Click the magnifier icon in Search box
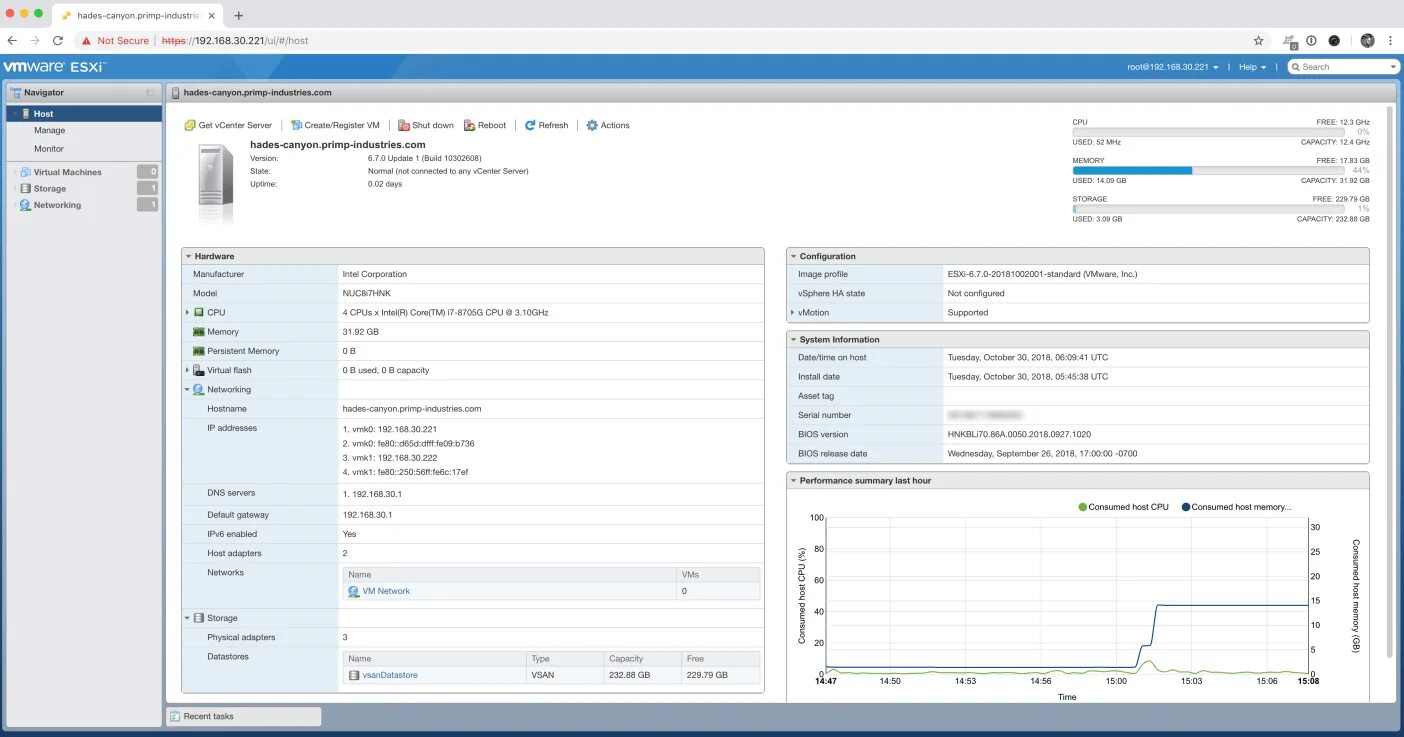Image resolution: width=1404 pixels, height=737 pixels. pos(1296,67)
